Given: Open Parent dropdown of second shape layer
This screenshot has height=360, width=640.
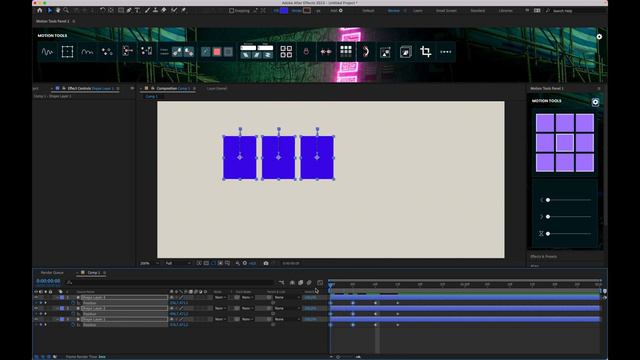Looking at the screenshot, I should [287, 309].
